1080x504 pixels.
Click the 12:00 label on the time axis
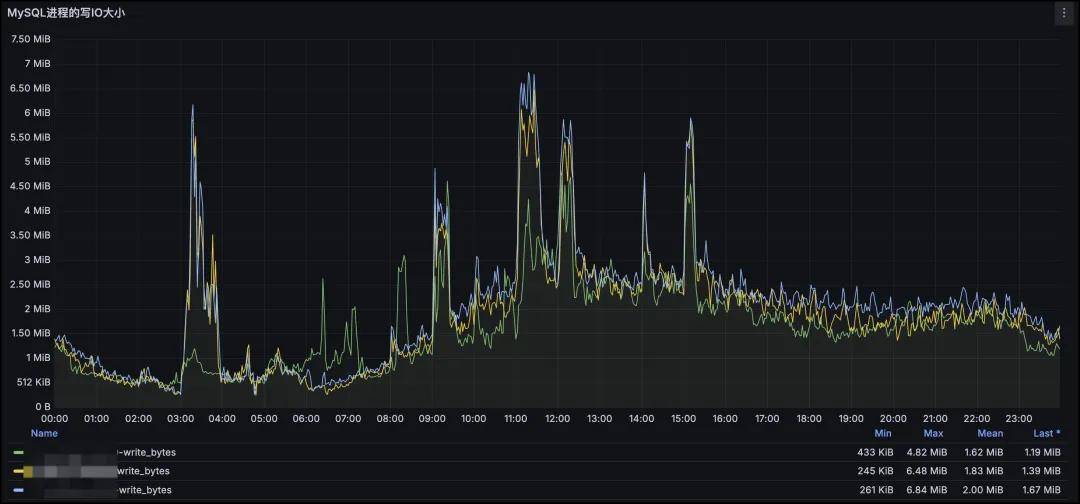(558, 418)
